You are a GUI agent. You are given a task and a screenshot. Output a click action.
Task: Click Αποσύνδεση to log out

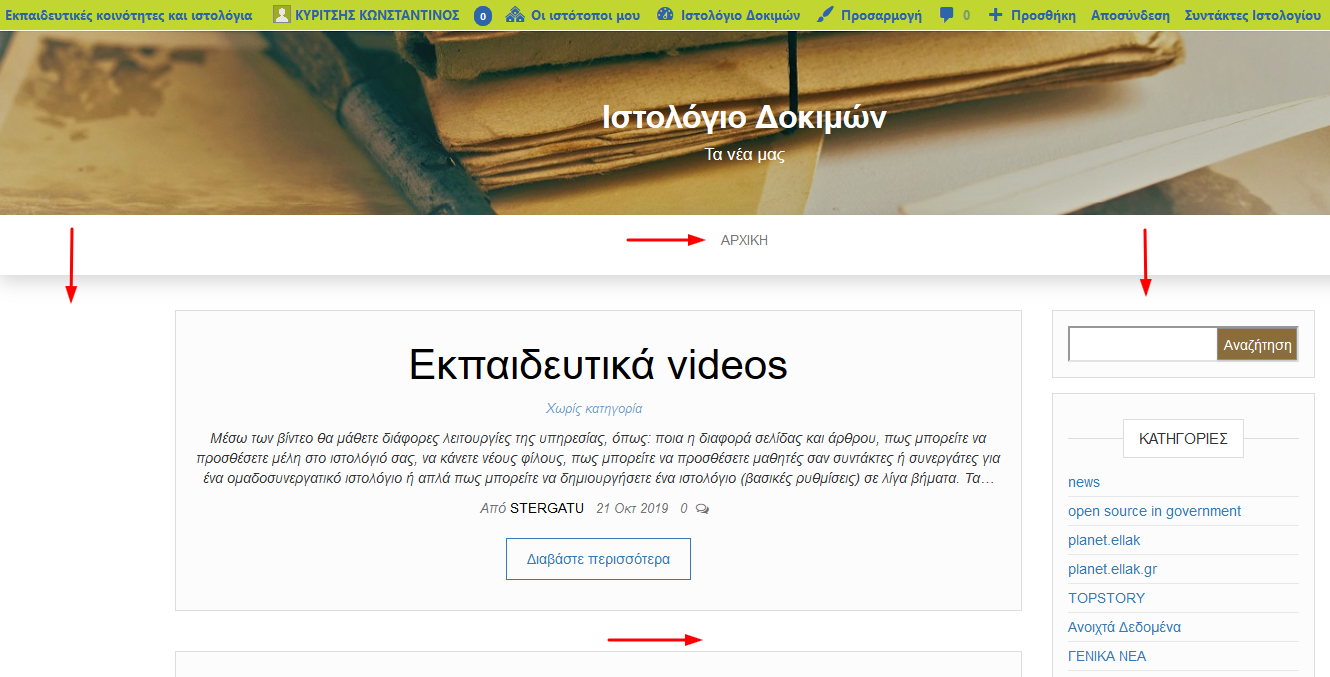tap(1130, 15)
